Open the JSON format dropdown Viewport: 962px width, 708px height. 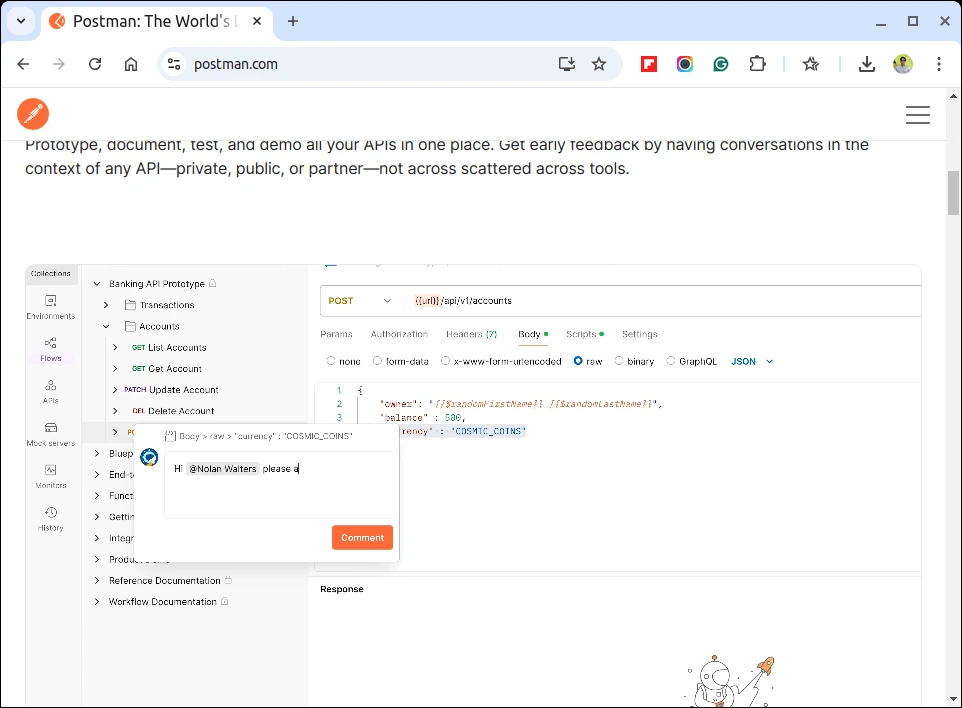(x=752, y=361)
